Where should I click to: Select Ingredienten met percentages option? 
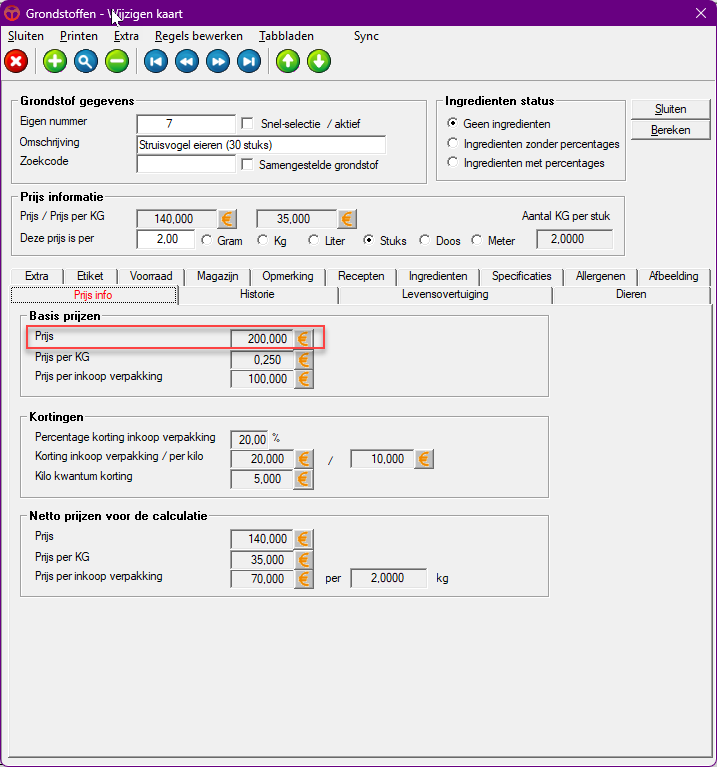(452, 162)
